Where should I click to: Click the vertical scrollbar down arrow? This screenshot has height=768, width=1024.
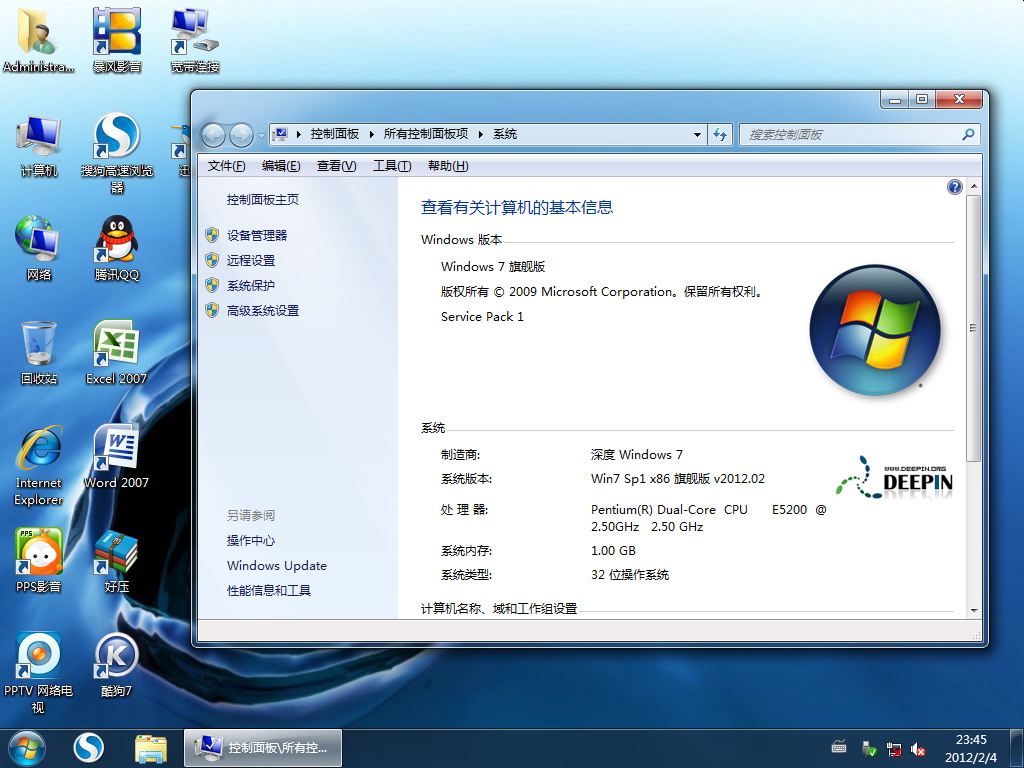(974, 610)
